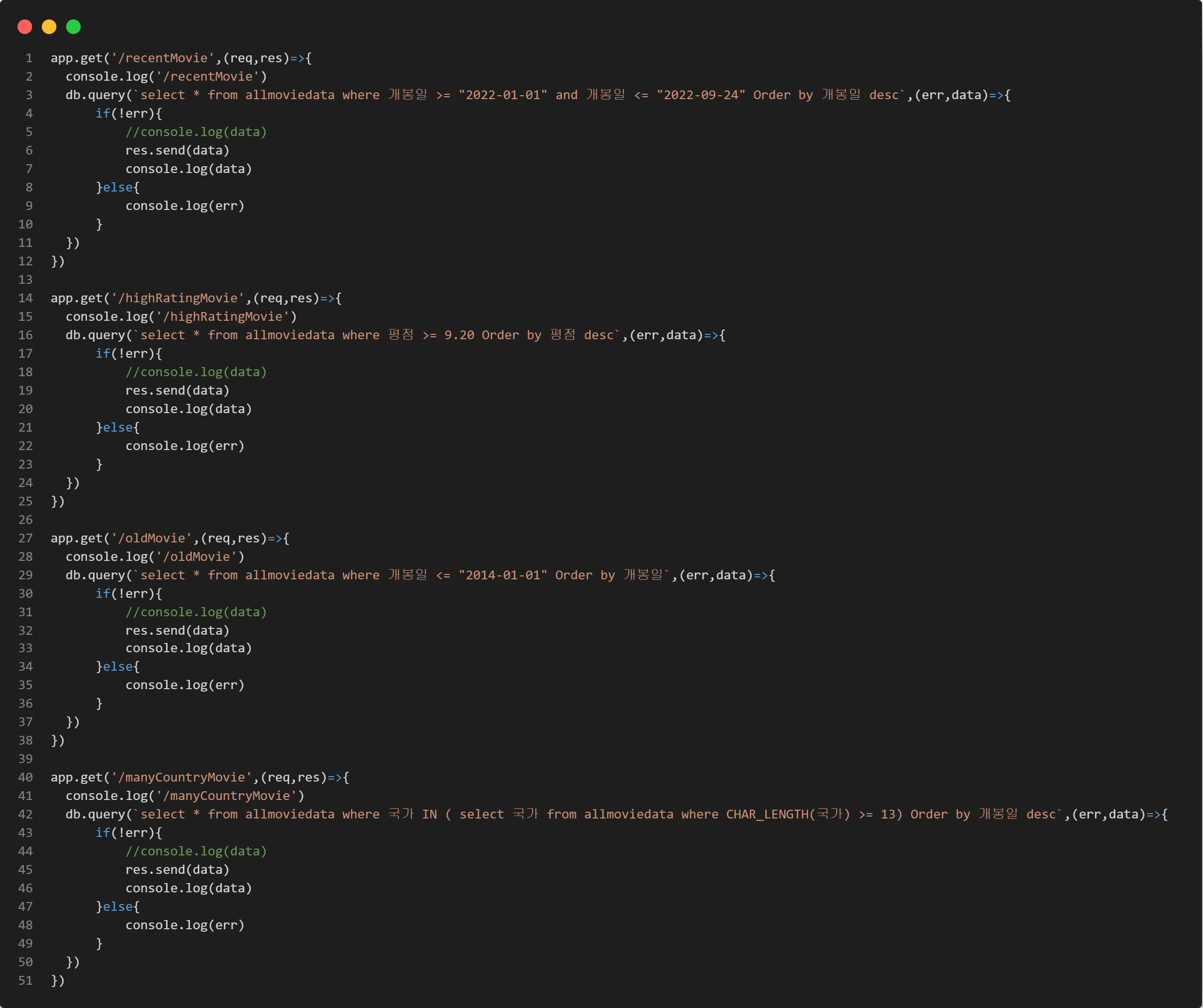Click the comment //console.log(data) on line 44

point(196,851)
